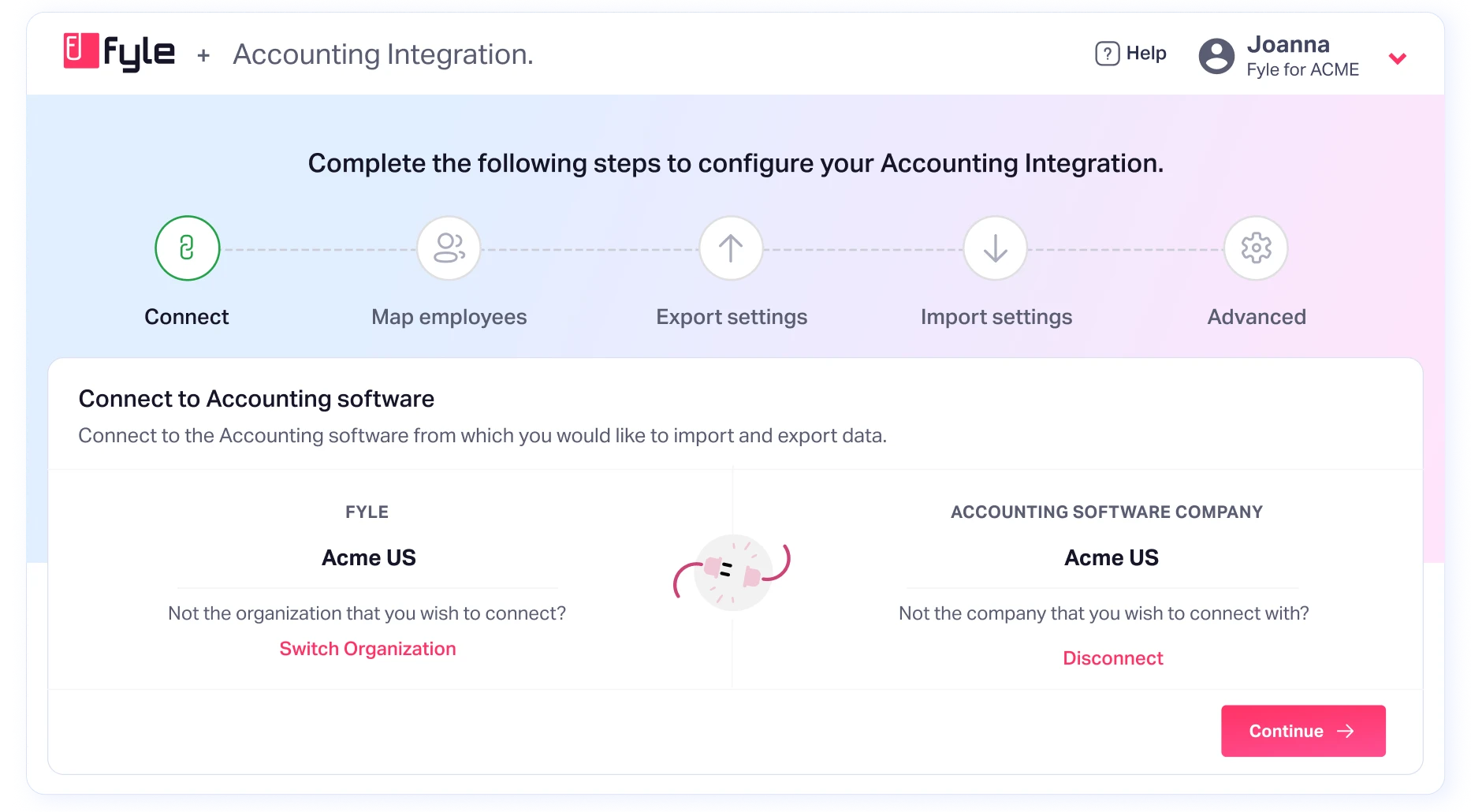Click the Switch Organization link
The height and width of the screenshot is (812, 1471).
367,649
